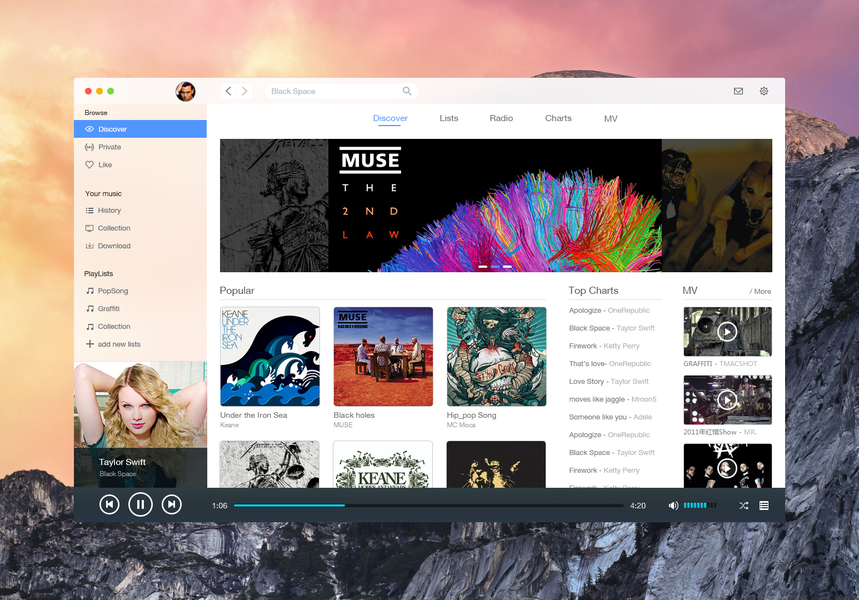This screenshot has height=600, width=859.
Task: Click the Under the Iron Sea title
Action: [x=254, y=415]
